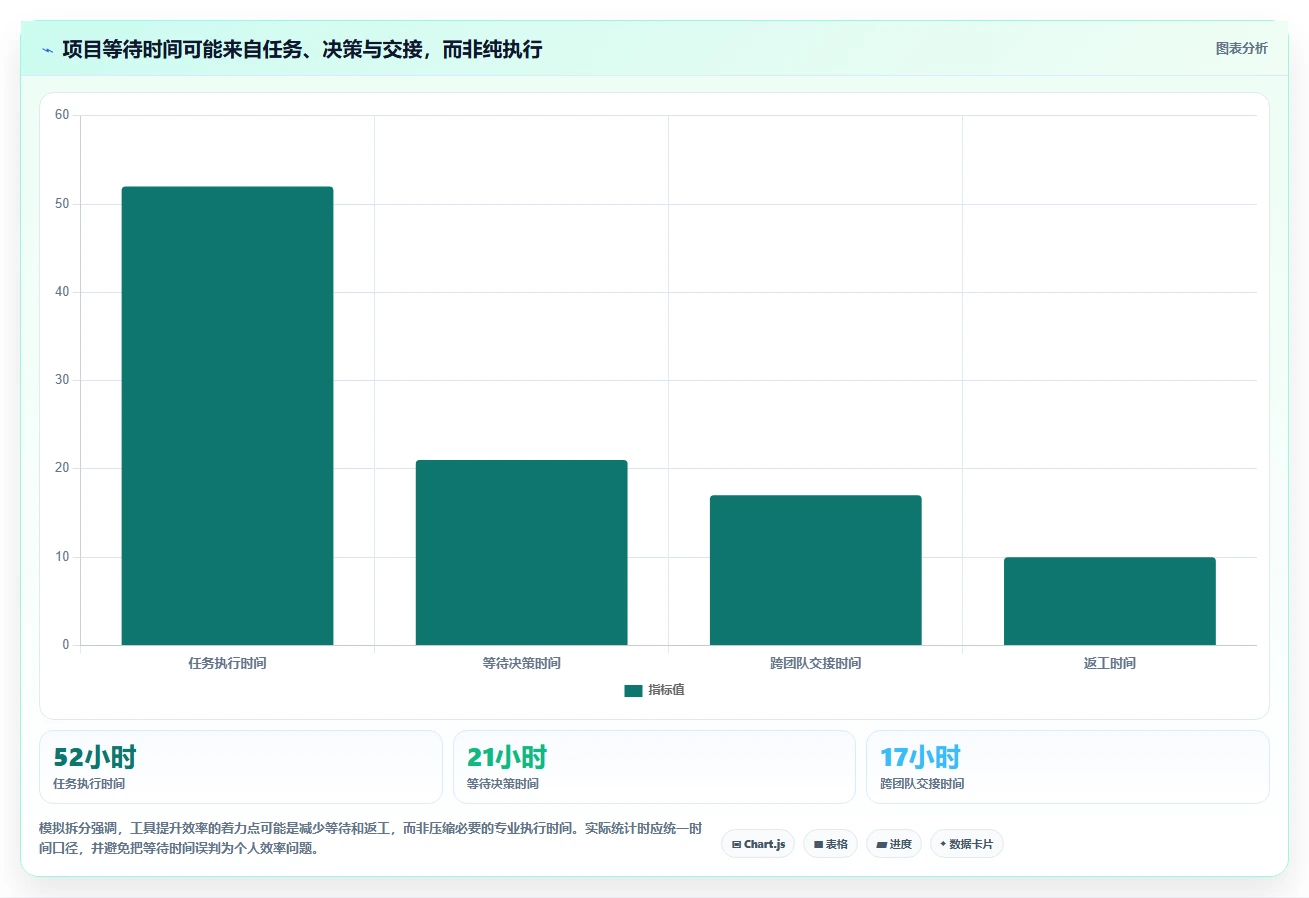This screenshot has width=1309, height=898.
Task: Click the 表格 tag chip
Action: pyautogui.click(x=830, y=844)
